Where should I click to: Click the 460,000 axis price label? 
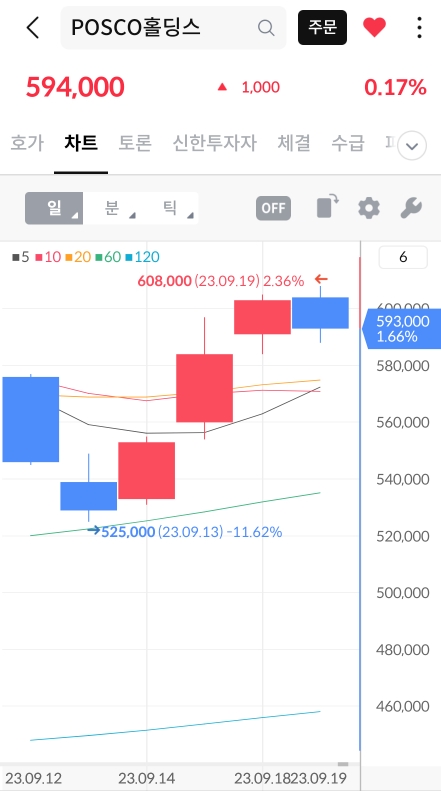(403, 706)
